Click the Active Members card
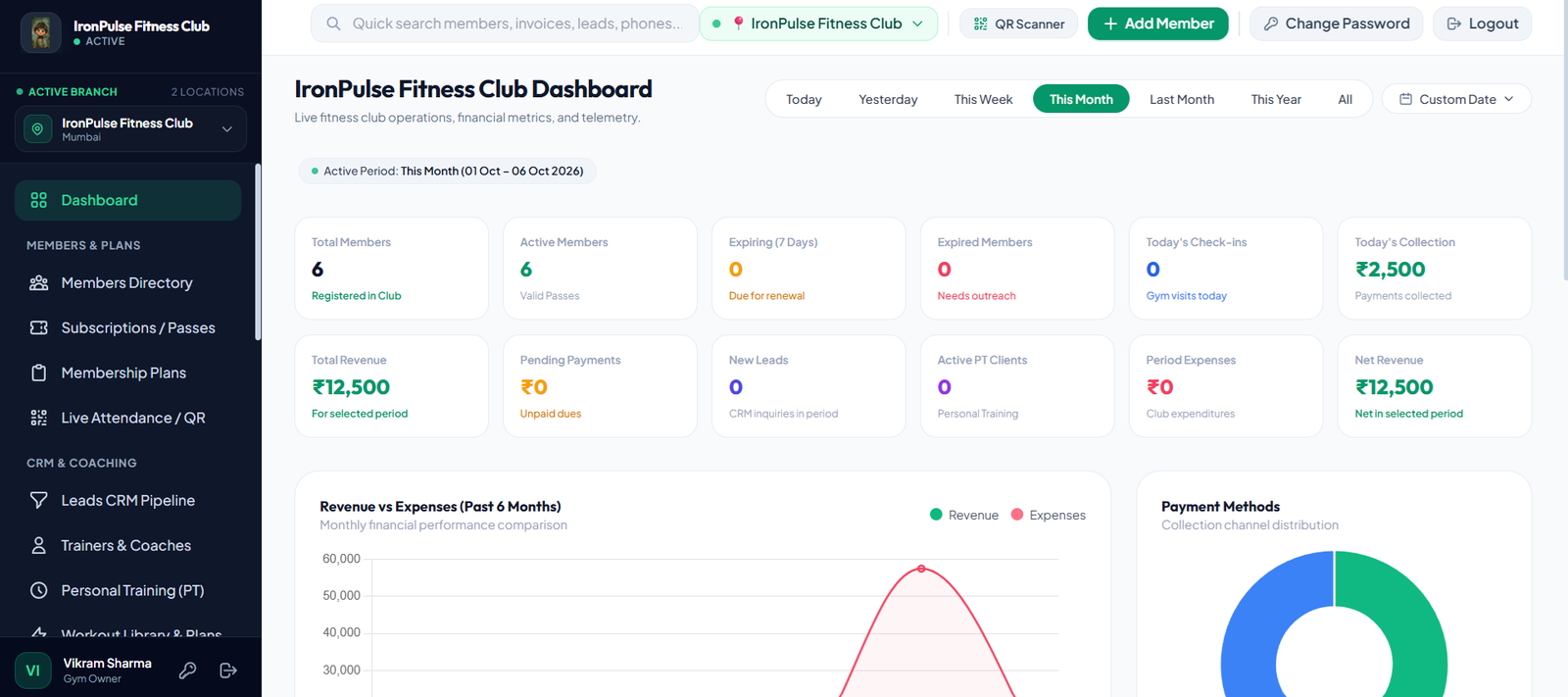Image resolution: width=1568 pixels, height=697 pixels. [600, 268]
